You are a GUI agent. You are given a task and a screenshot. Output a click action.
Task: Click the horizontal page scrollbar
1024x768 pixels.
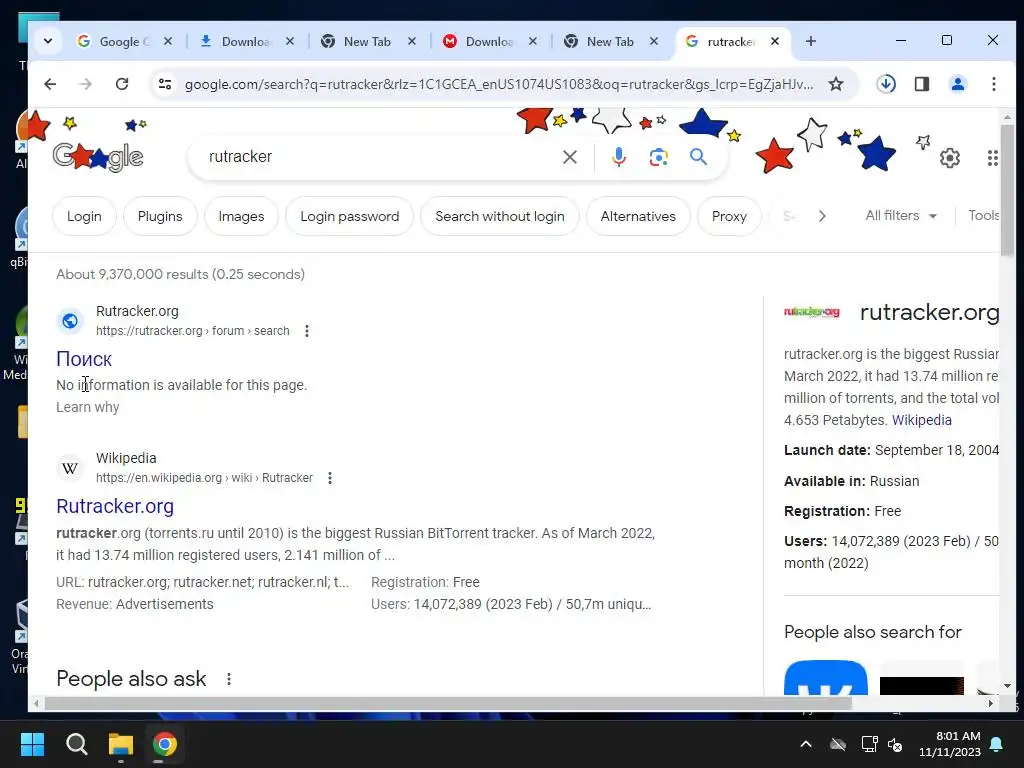click(448, 703)
